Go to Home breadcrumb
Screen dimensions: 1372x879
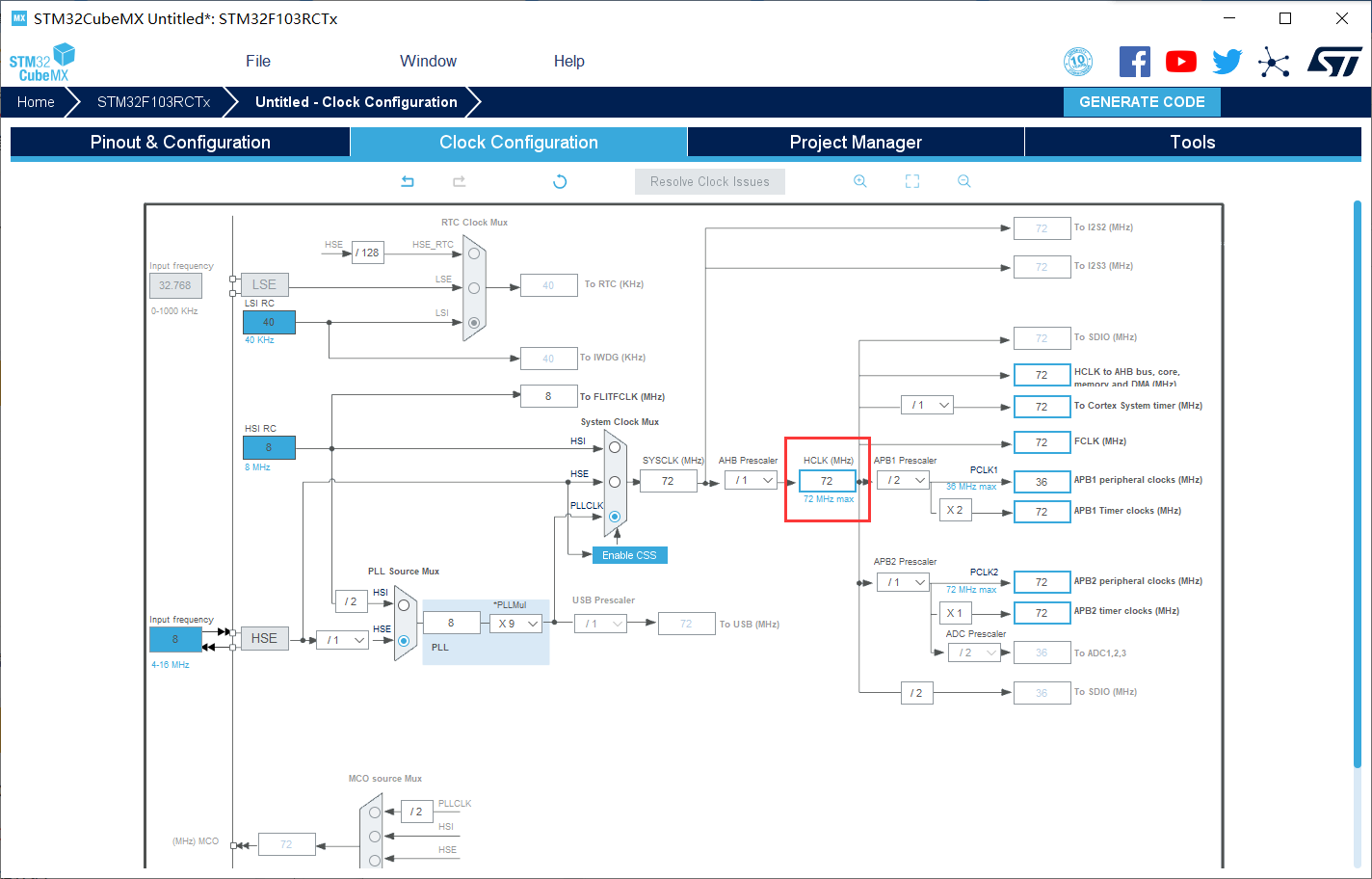[x=36, y=102]
